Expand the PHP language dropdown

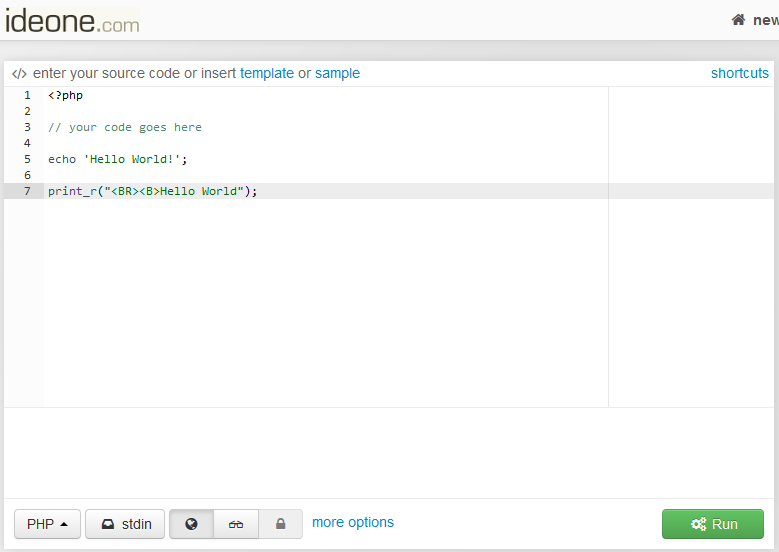coord(47,524)
